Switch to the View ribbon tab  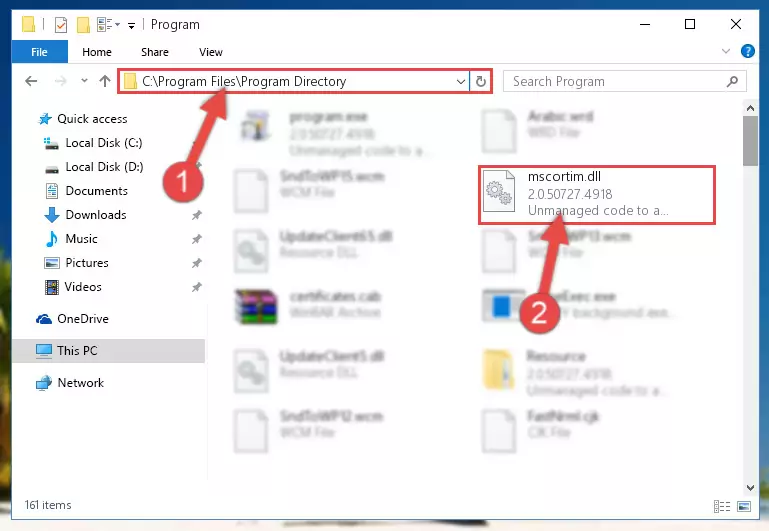[x=210, y=52]
